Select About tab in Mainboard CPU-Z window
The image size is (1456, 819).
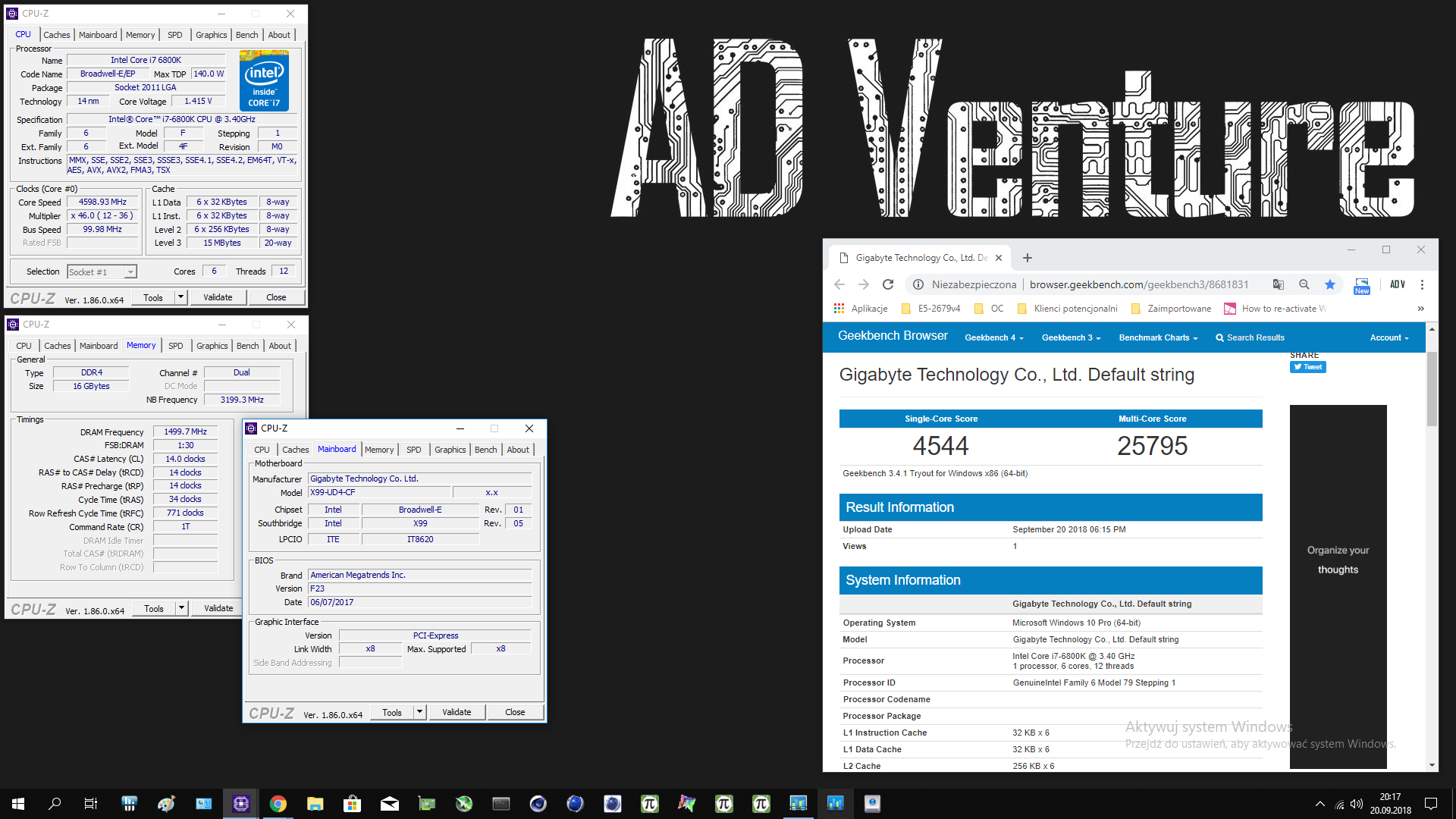click(518, 450)
